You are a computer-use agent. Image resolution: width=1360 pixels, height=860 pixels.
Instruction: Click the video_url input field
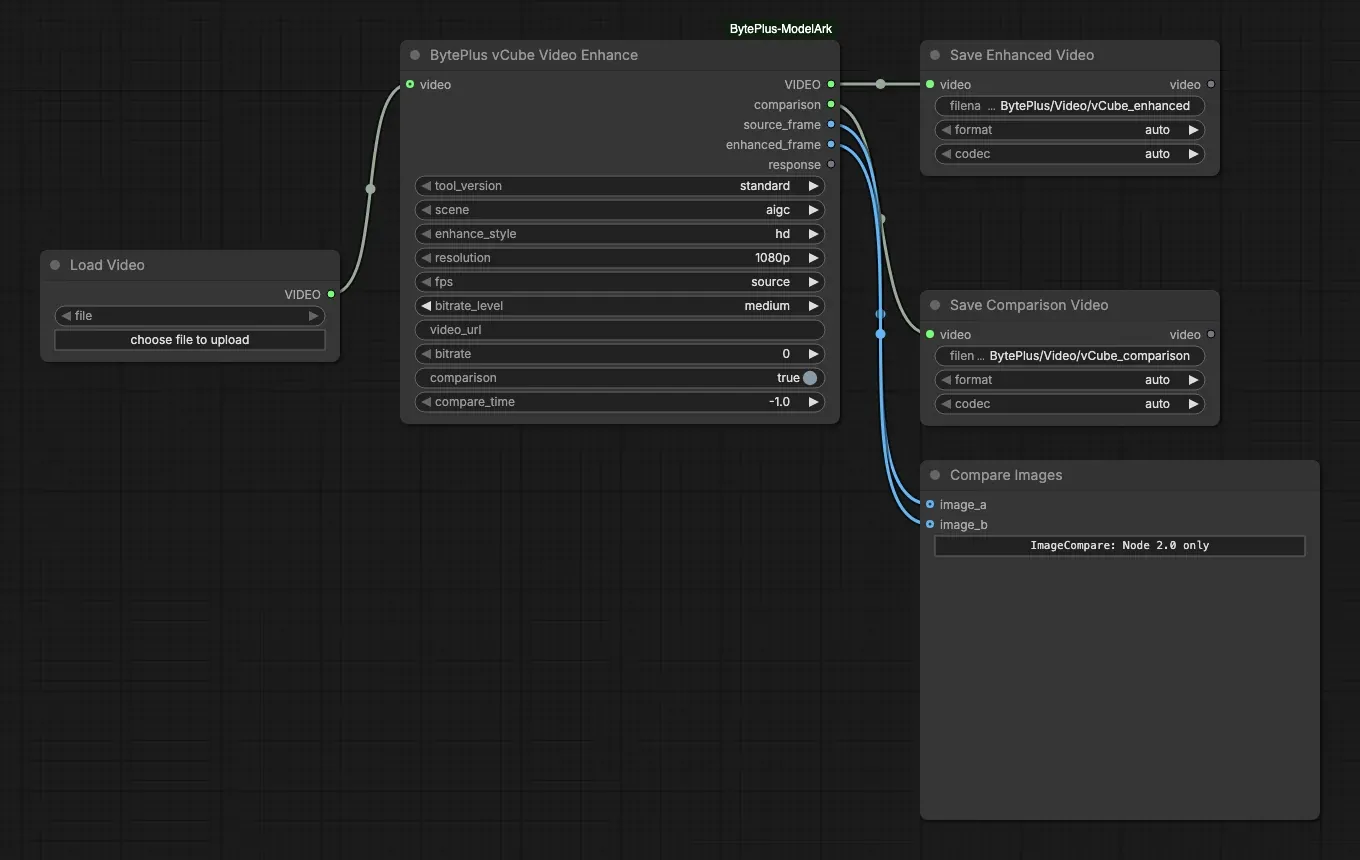click(x=620, y=330)
